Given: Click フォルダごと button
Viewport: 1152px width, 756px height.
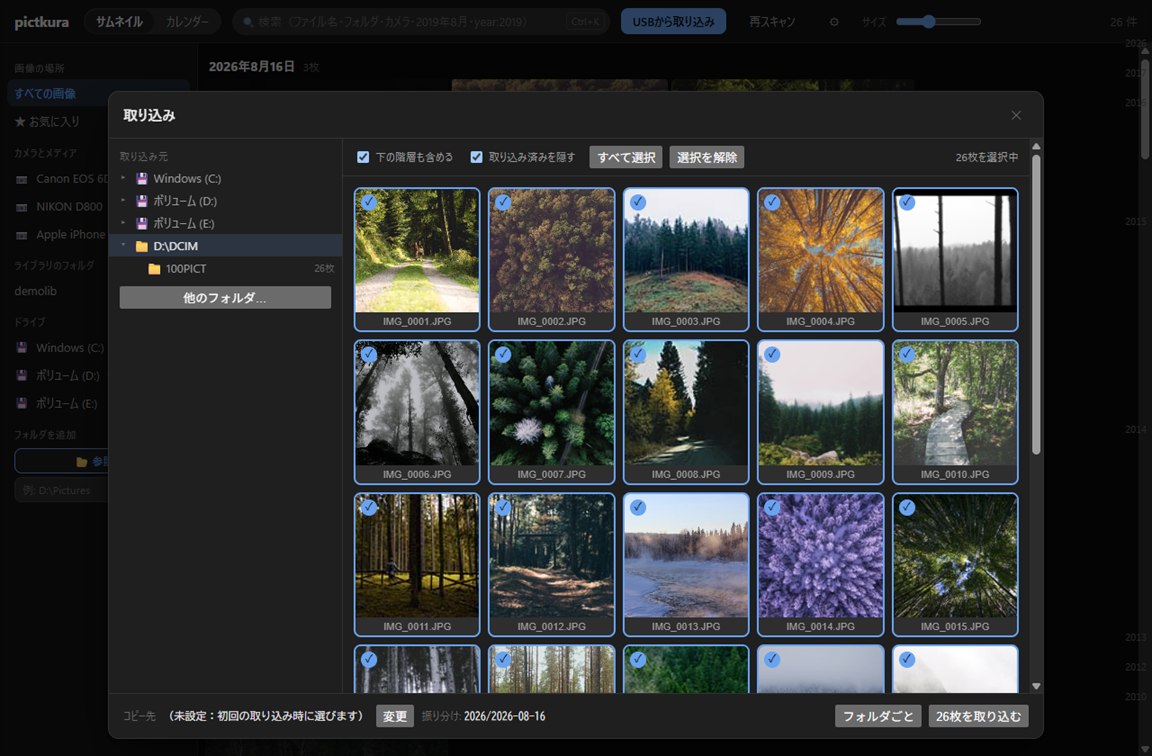Looking at the screenshot, I should [878, 716].
